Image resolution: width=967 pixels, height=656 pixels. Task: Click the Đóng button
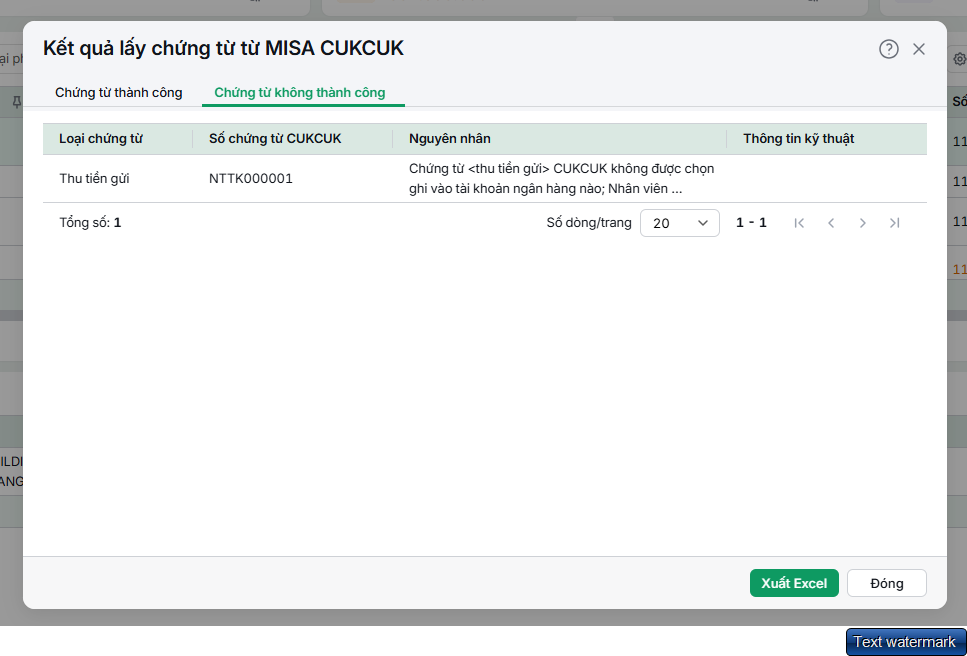[887, 583]
